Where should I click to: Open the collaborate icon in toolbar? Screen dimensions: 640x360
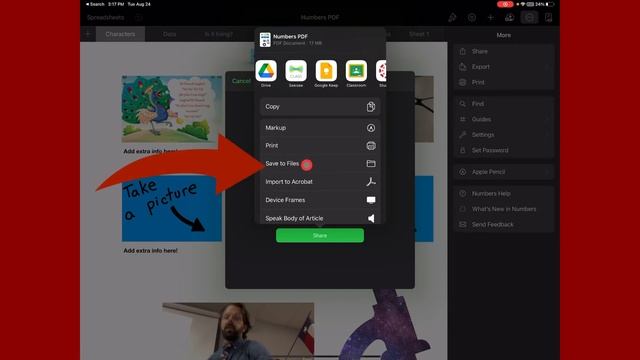510,18
